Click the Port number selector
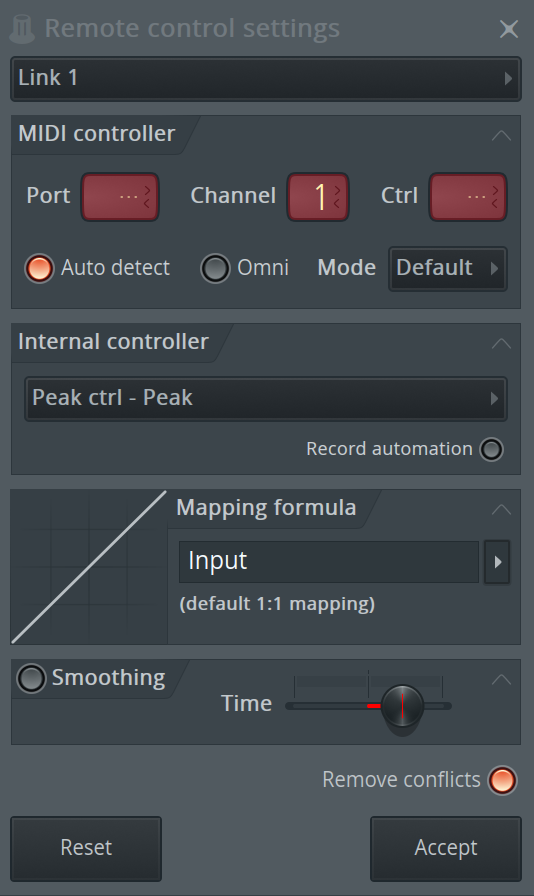Viewport: 534px width, 896px height. (120, 197)
